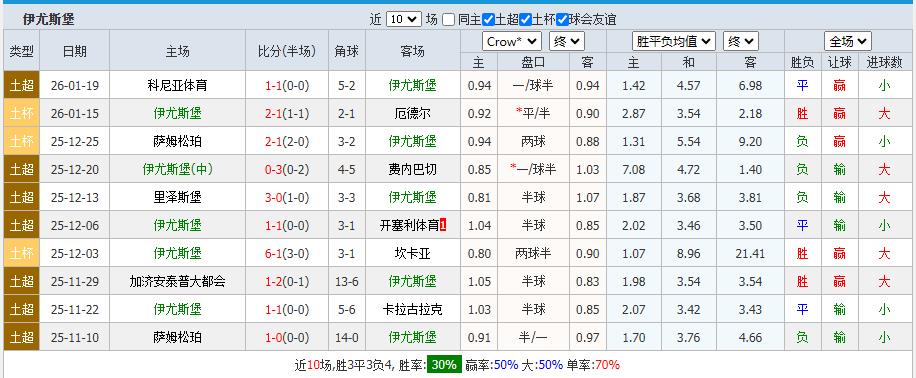This screenshot has width=916, height=378.
Task: Click the 土杯 type tag on 25-12-03
Action: coord(22,254)
